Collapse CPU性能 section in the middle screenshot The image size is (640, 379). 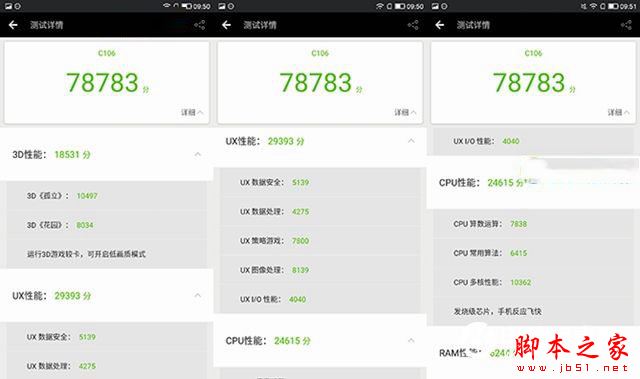(x=411, y=341)
